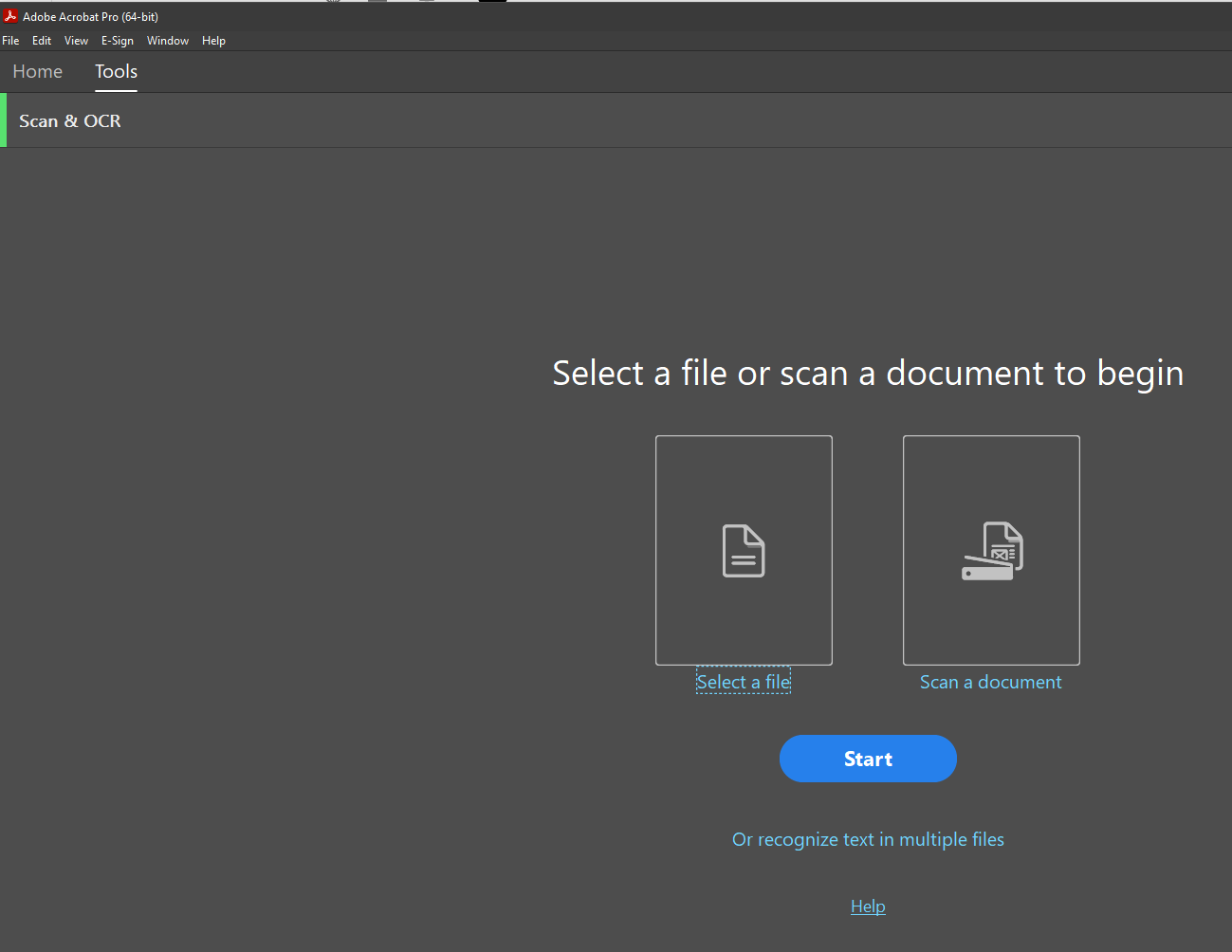Viewport: 1232px width, 952px height.
Task: Open the View menu
Action: pyautogui.click(x=76, y=40)
